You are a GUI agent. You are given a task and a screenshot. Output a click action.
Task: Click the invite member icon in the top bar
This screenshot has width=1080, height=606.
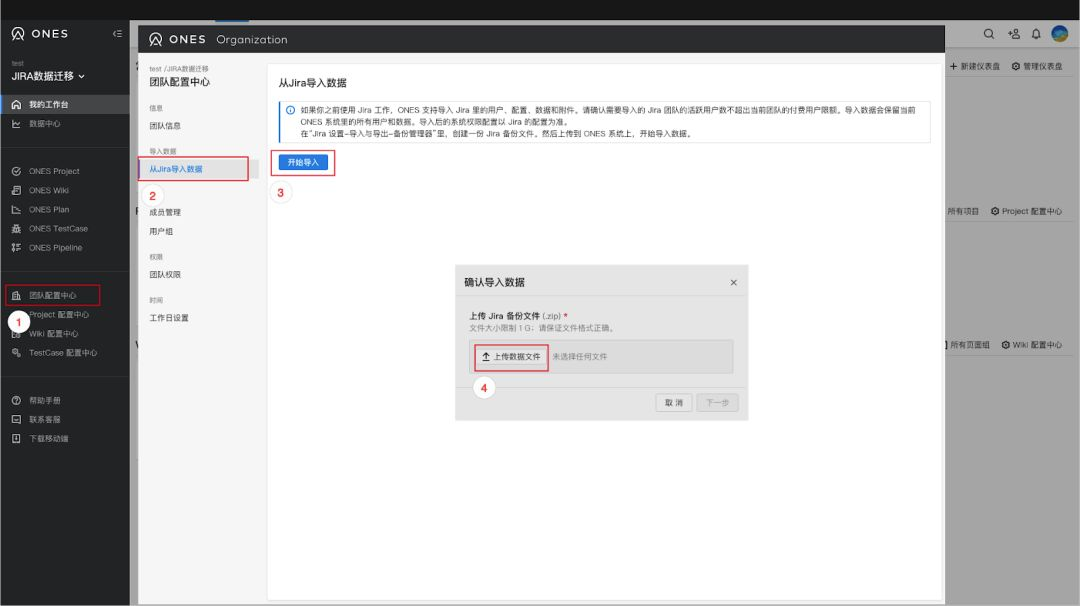pyautogui.click(x=1014, y=34)
